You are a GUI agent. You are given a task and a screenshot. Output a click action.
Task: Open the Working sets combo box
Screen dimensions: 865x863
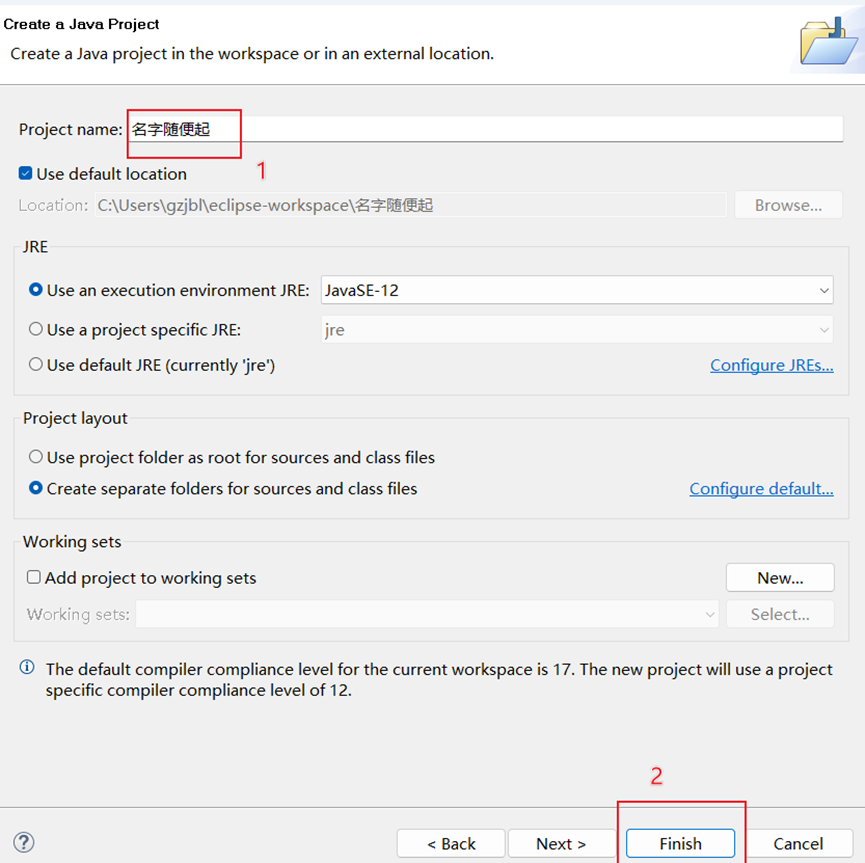[427, 614]
